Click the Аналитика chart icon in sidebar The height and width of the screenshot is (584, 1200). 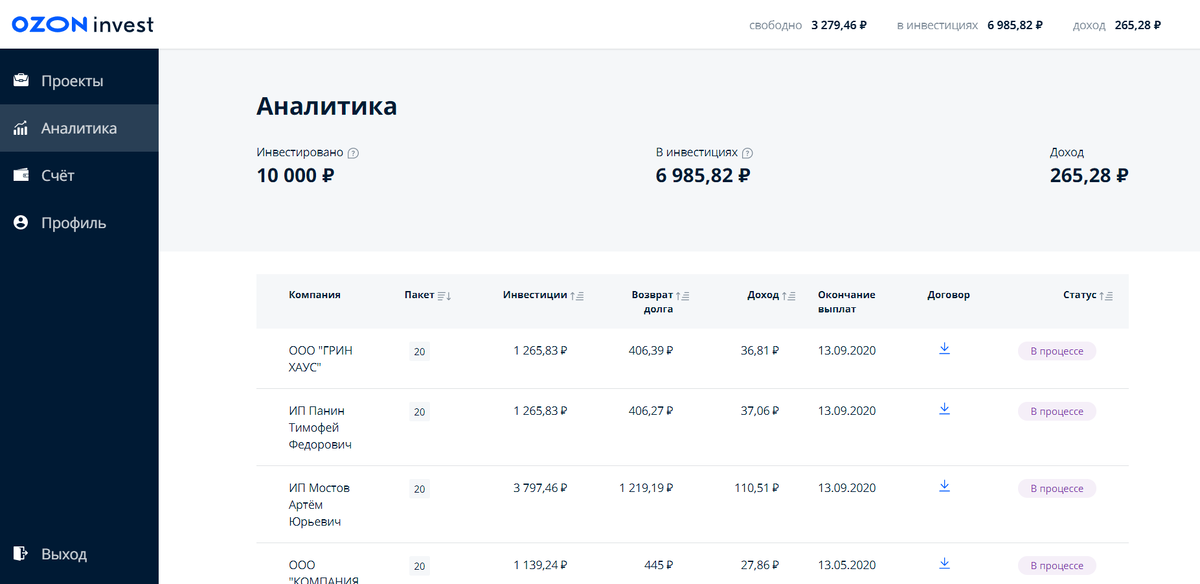click(20, 128)
